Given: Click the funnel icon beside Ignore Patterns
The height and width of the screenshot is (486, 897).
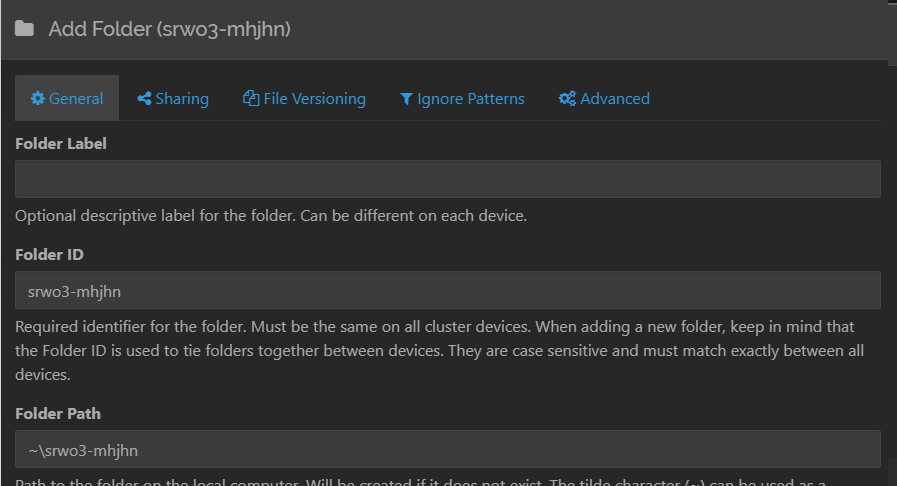Looking at the screenshot, I should pos(406,98).
